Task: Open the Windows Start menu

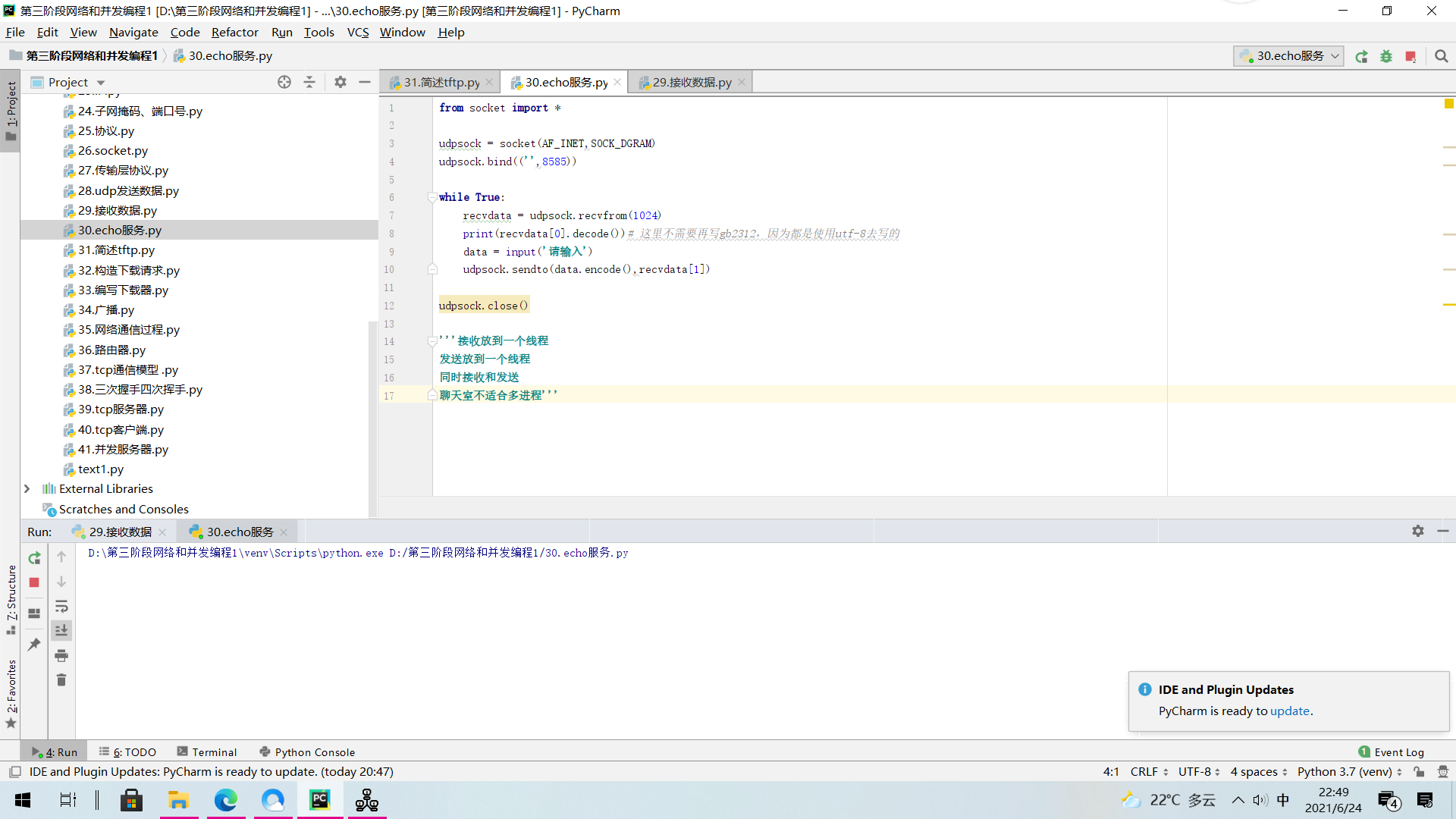Action: tap(23, 800)
